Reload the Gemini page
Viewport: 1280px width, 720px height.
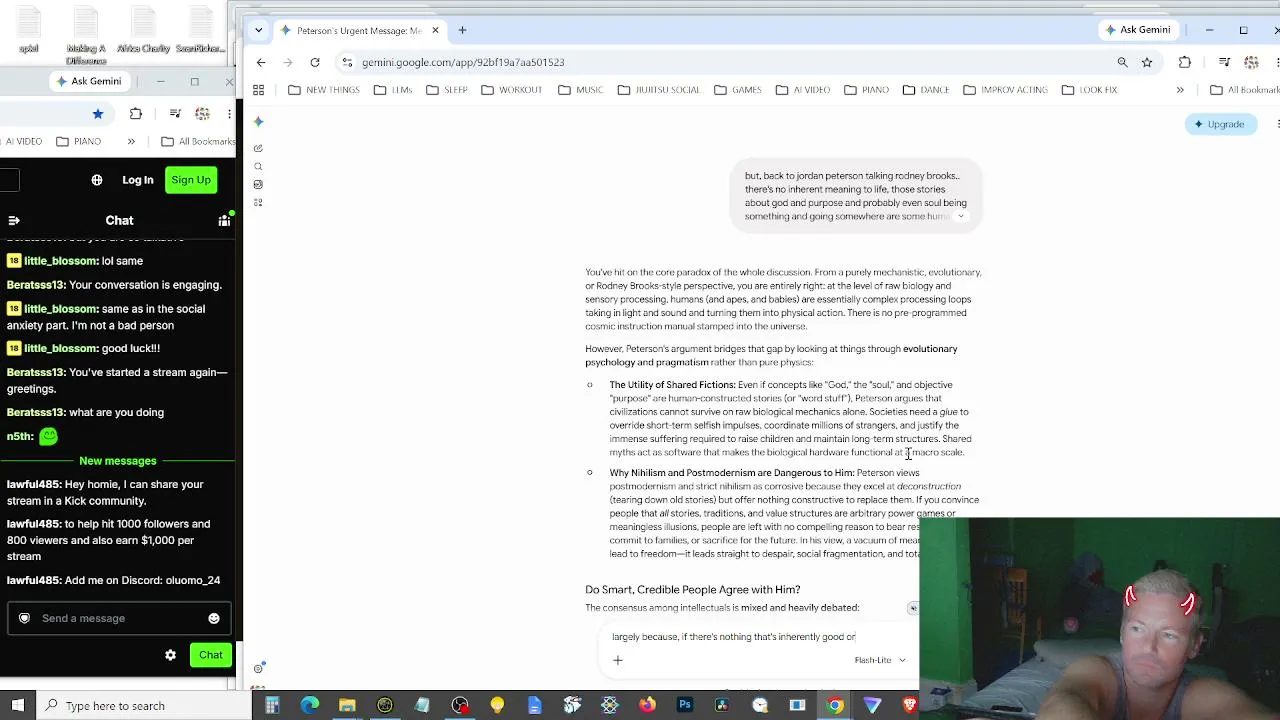click(315, 62)
